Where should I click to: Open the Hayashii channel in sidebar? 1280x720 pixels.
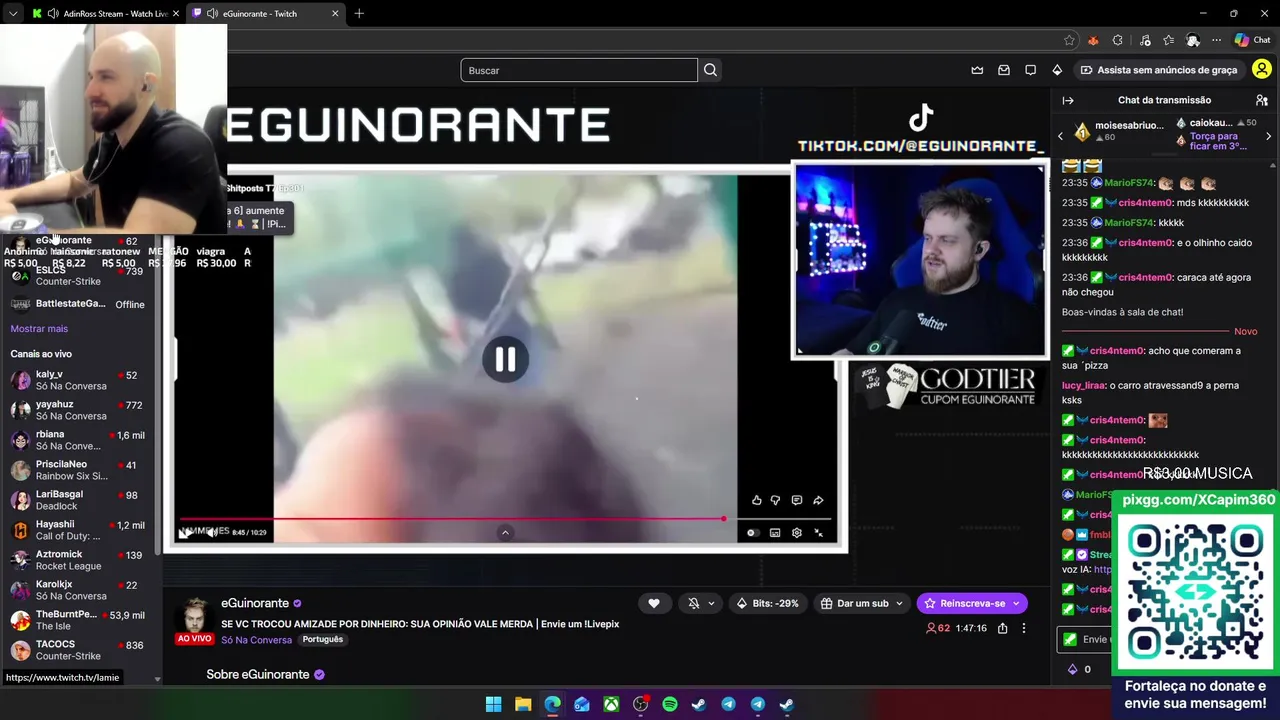80,530
